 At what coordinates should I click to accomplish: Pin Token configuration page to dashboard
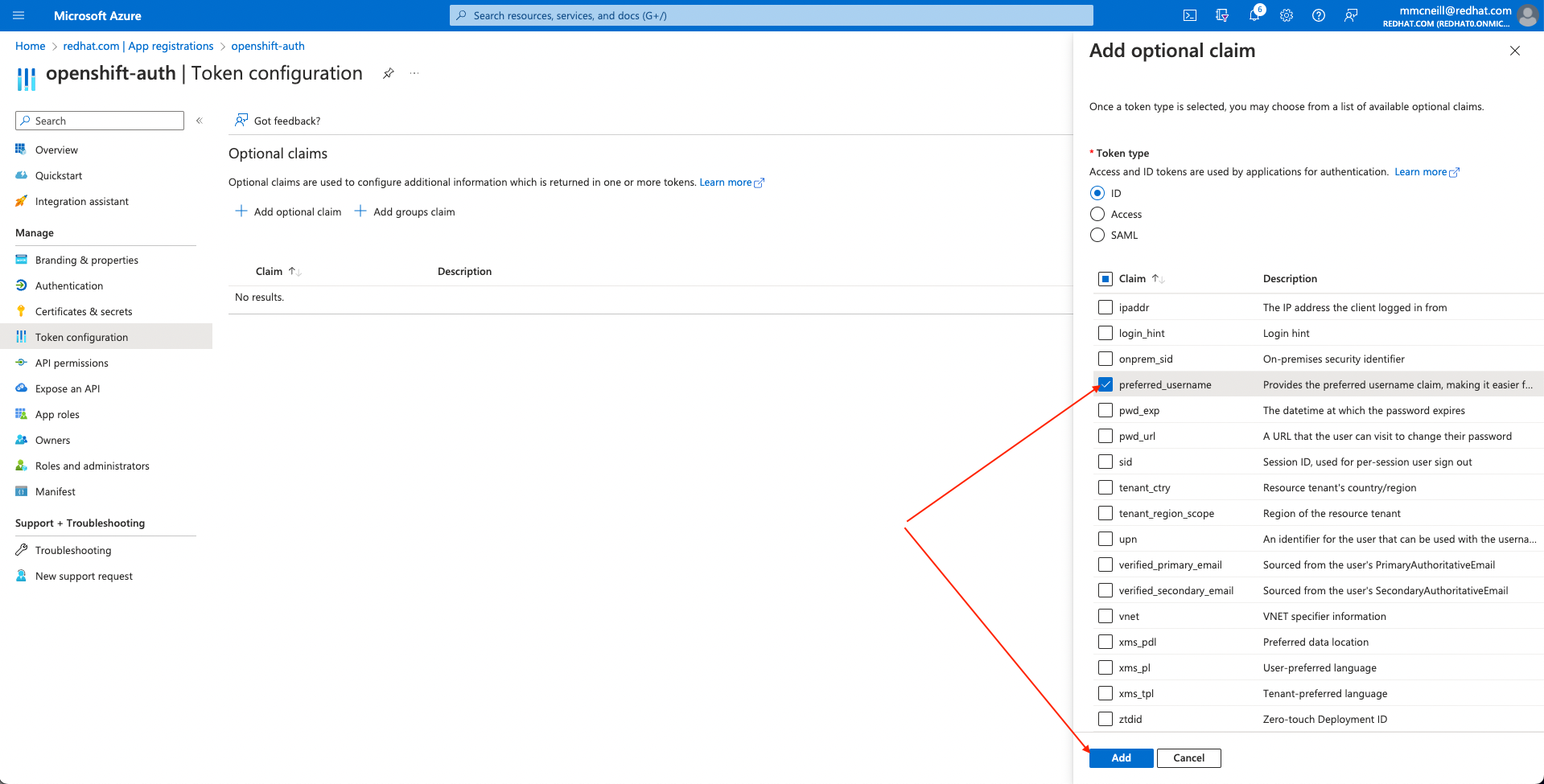(x=389, y=72)
